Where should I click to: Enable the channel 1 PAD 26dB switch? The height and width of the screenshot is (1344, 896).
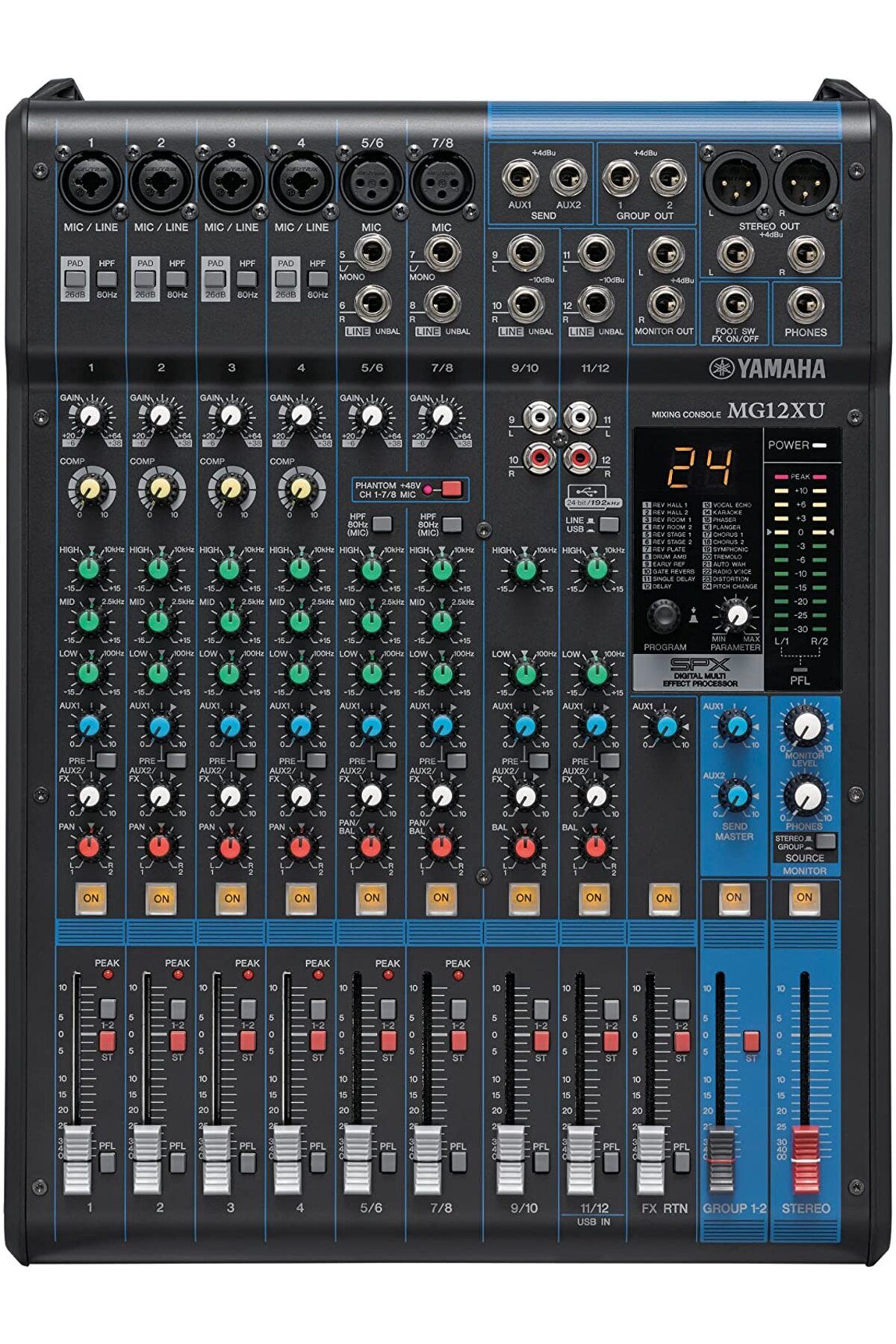[x=75, y=279]
